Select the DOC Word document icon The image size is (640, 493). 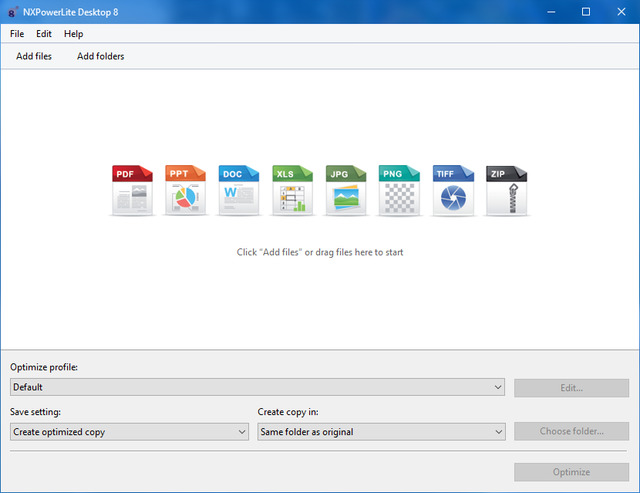(x=239, y=191)
